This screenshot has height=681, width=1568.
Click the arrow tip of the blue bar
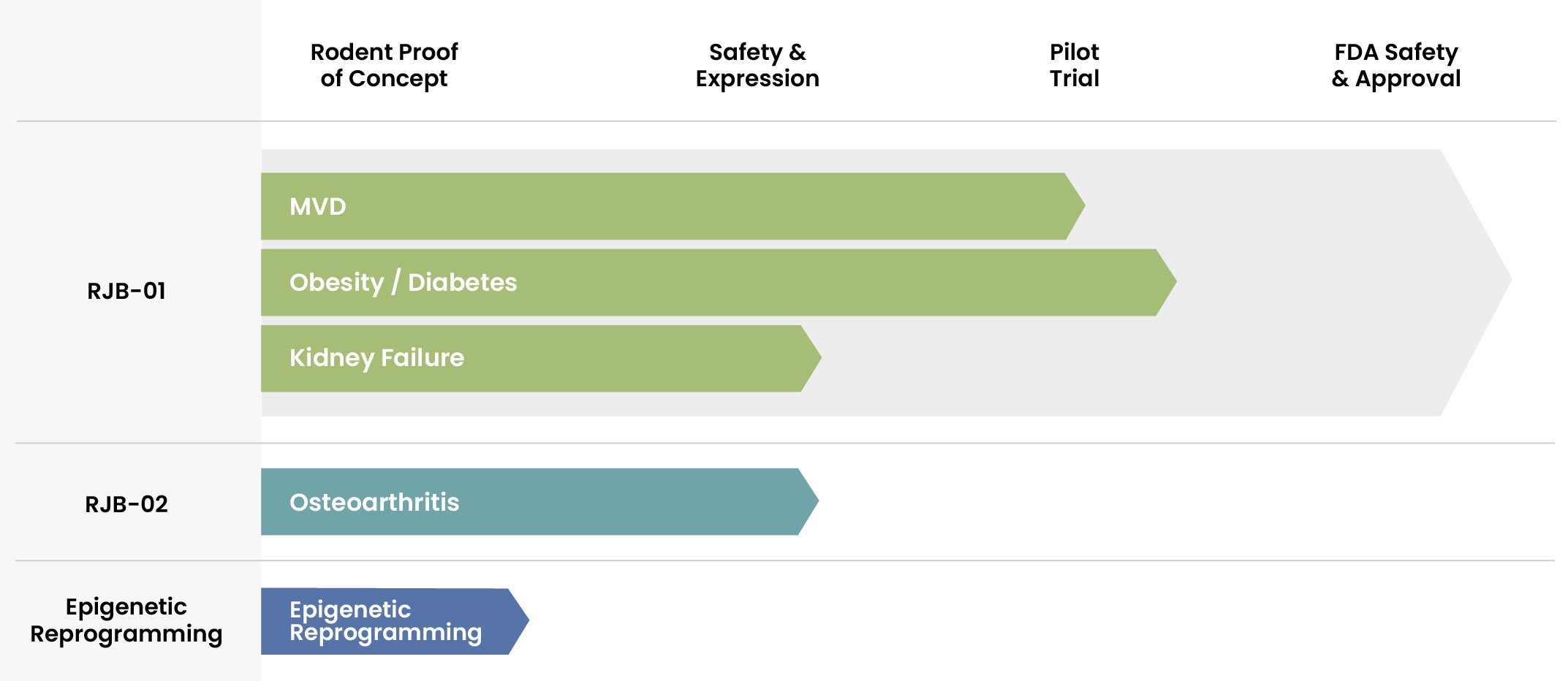519,621
